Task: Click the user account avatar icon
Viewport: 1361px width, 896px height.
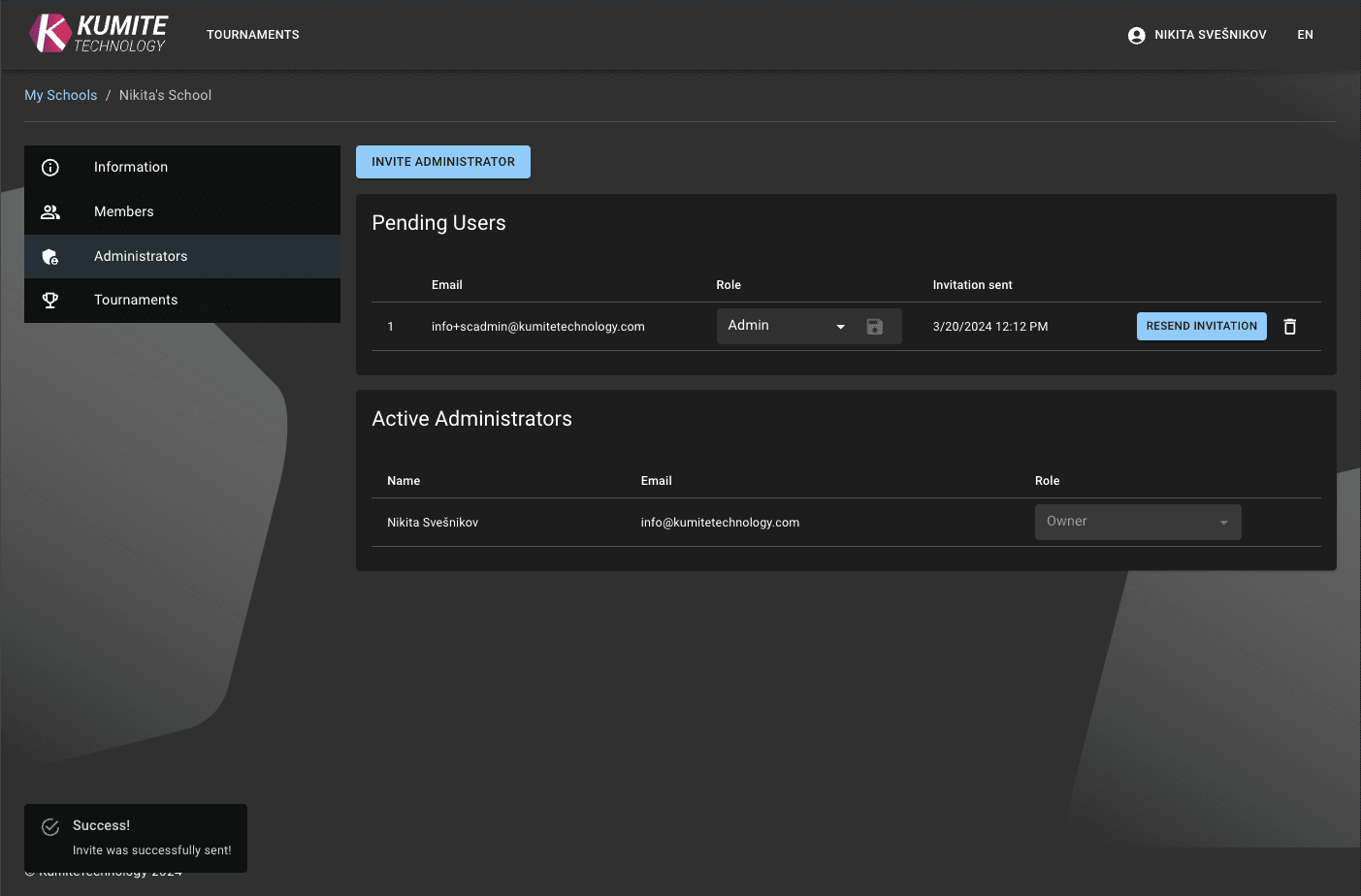Action: [x=1136, y=35]
